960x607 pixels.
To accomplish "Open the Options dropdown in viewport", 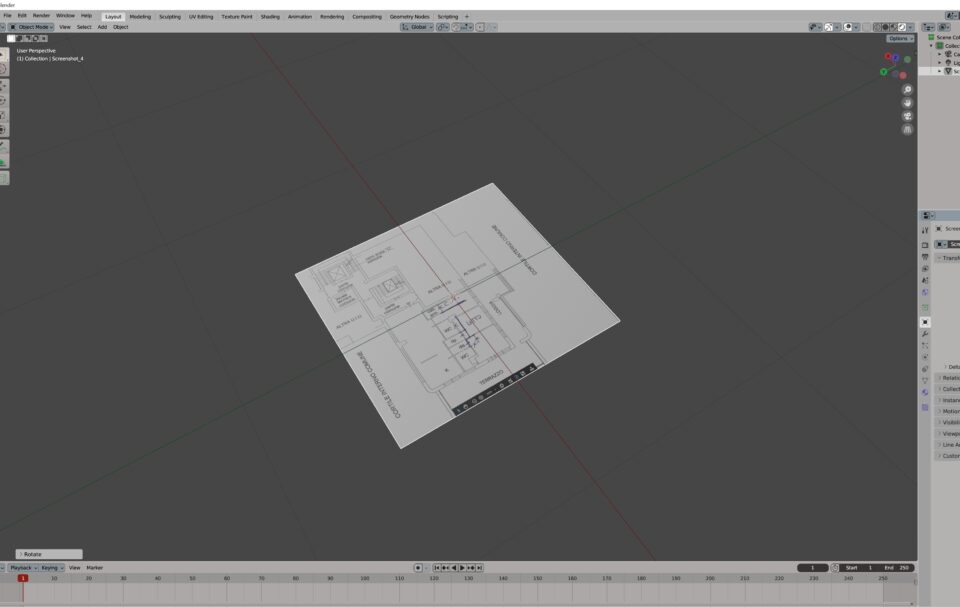I will (900, 38).
